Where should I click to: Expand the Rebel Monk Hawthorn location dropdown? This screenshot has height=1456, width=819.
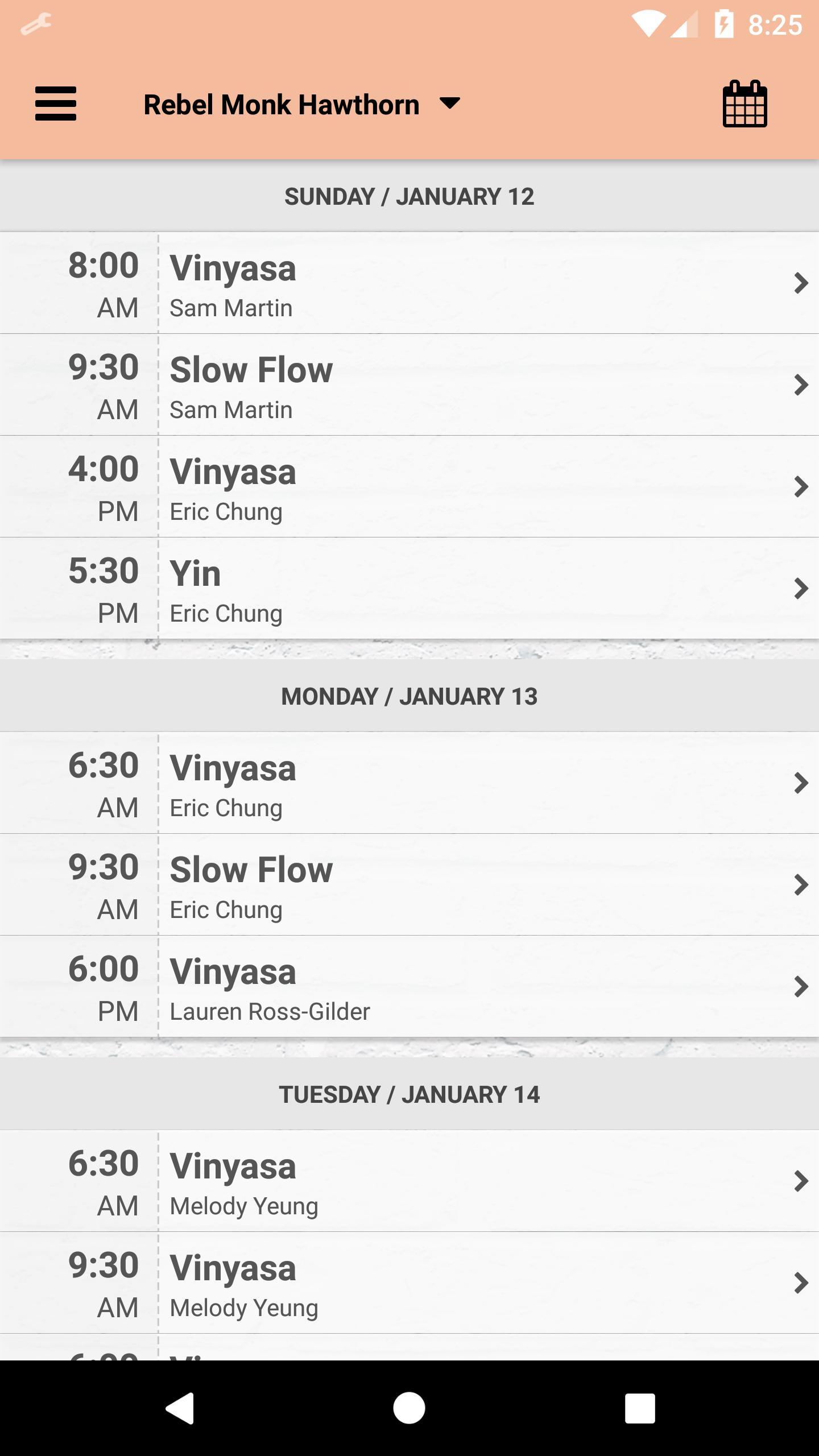point(450,104)
